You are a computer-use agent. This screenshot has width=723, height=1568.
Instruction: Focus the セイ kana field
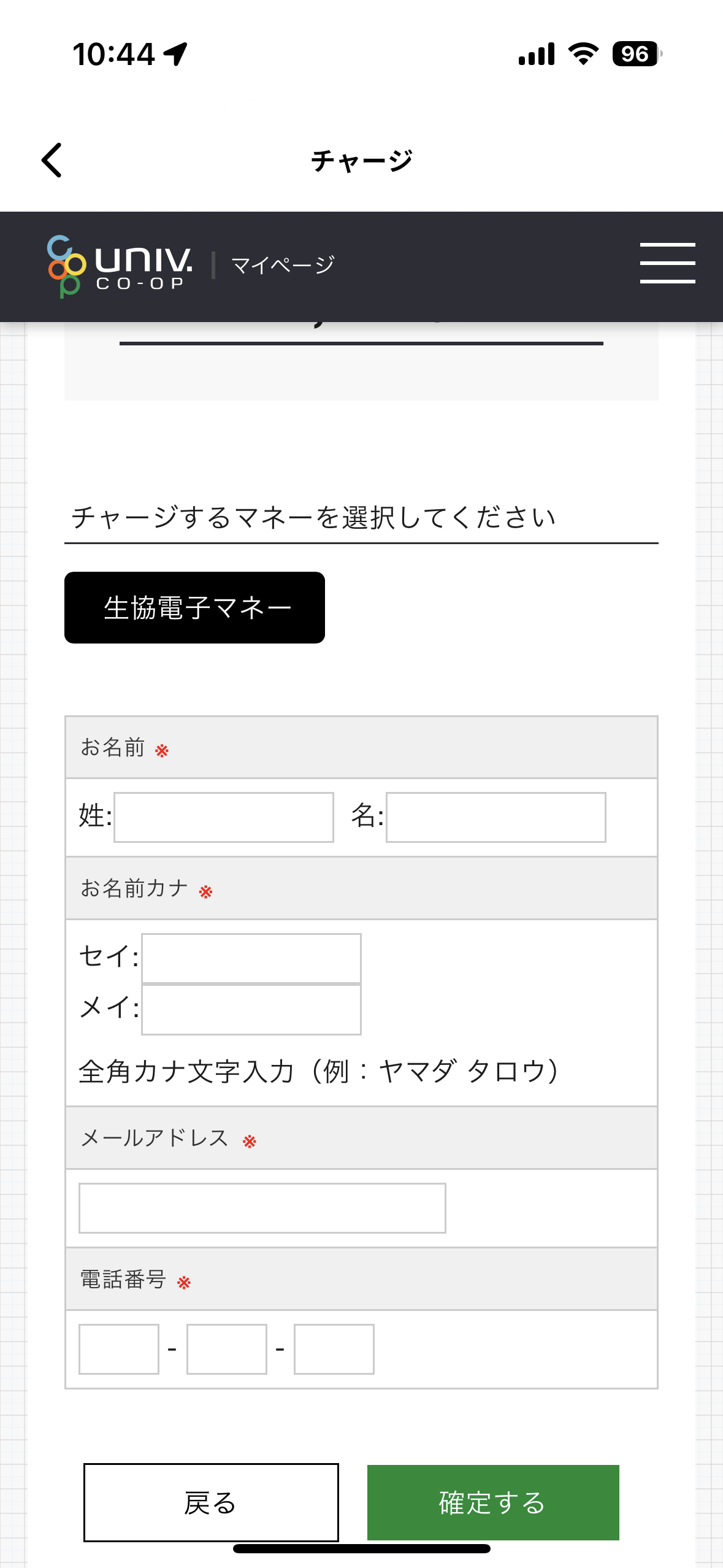point(251,958)
